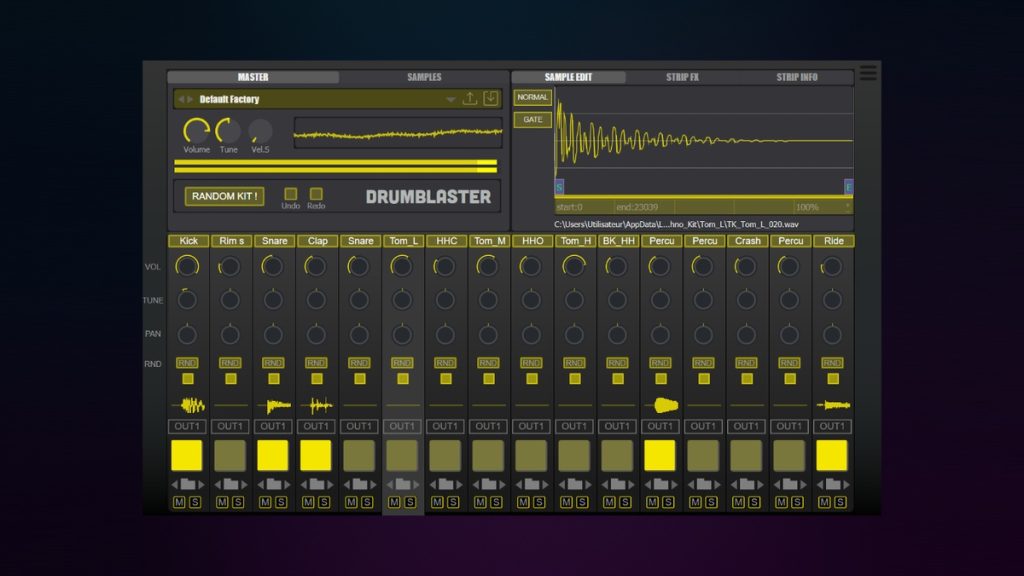The width and height of the screenshot is (1024, 576).
Task: Click the sample end marker E
Action: [x=848, y=187]
